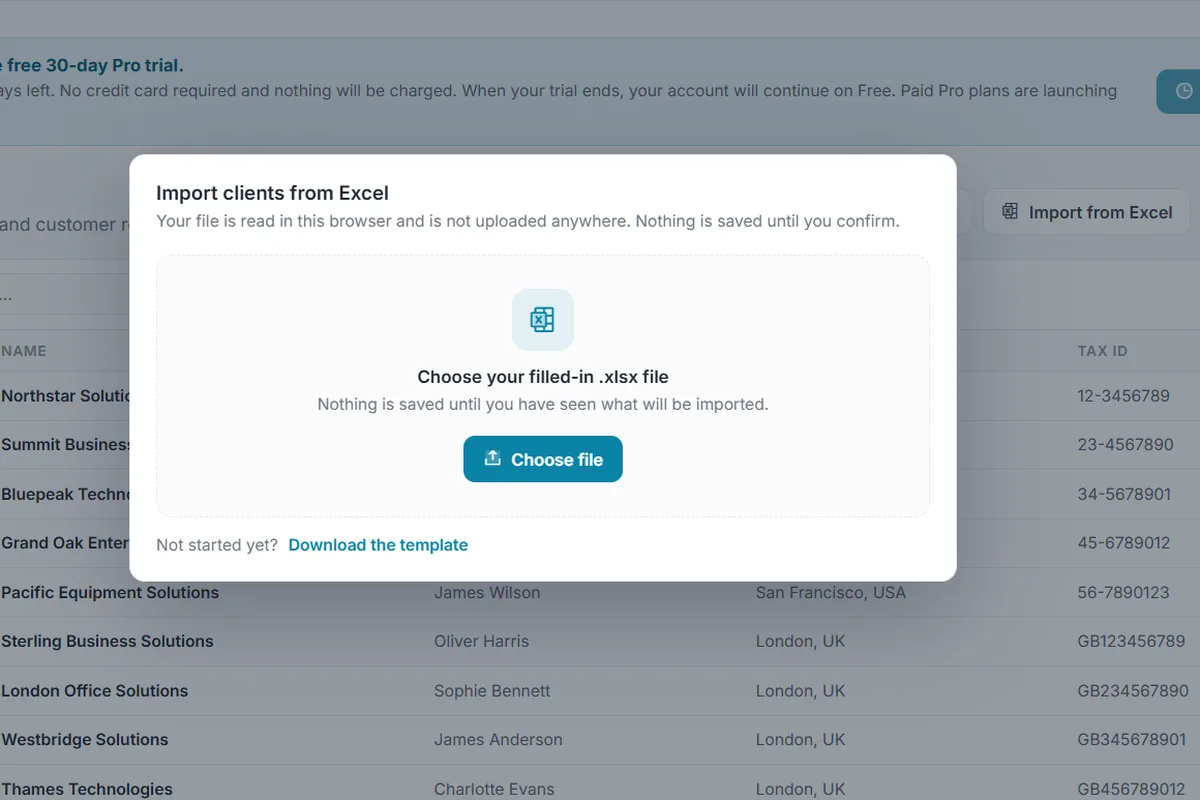Click London, UK in the Charlotte Evans row
Viewport: 1200px width, 800px height.
[801, 789]
